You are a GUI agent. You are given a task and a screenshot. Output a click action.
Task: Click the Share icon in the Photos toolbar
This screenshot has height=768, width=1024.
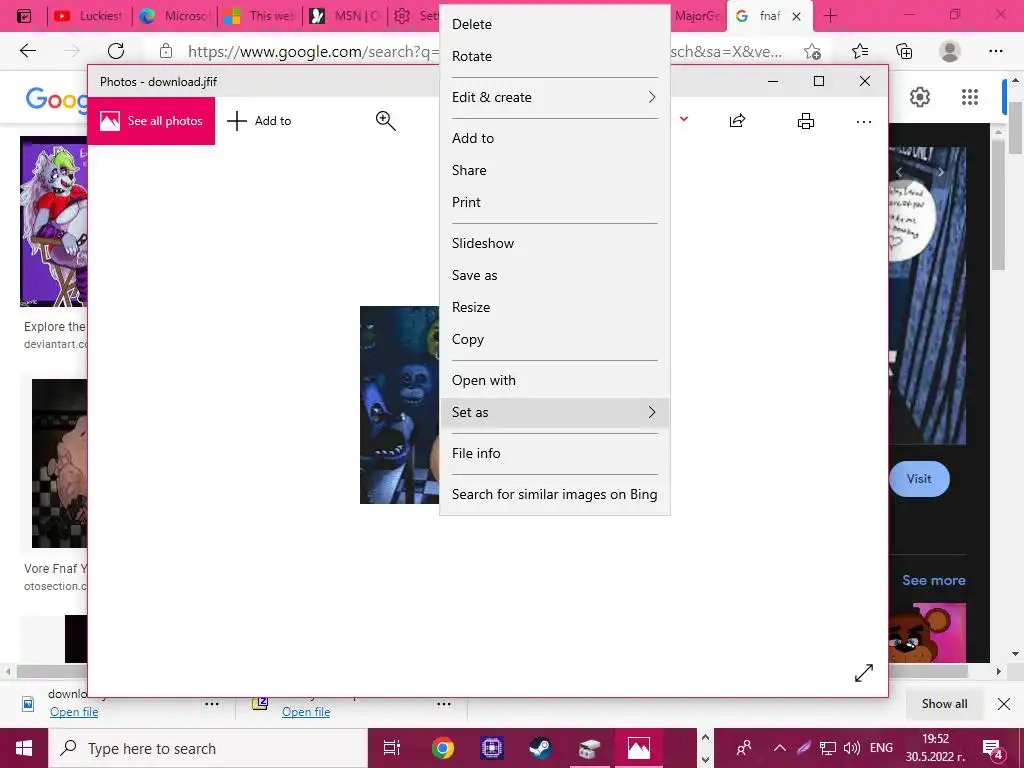click(x=737, y=121)
